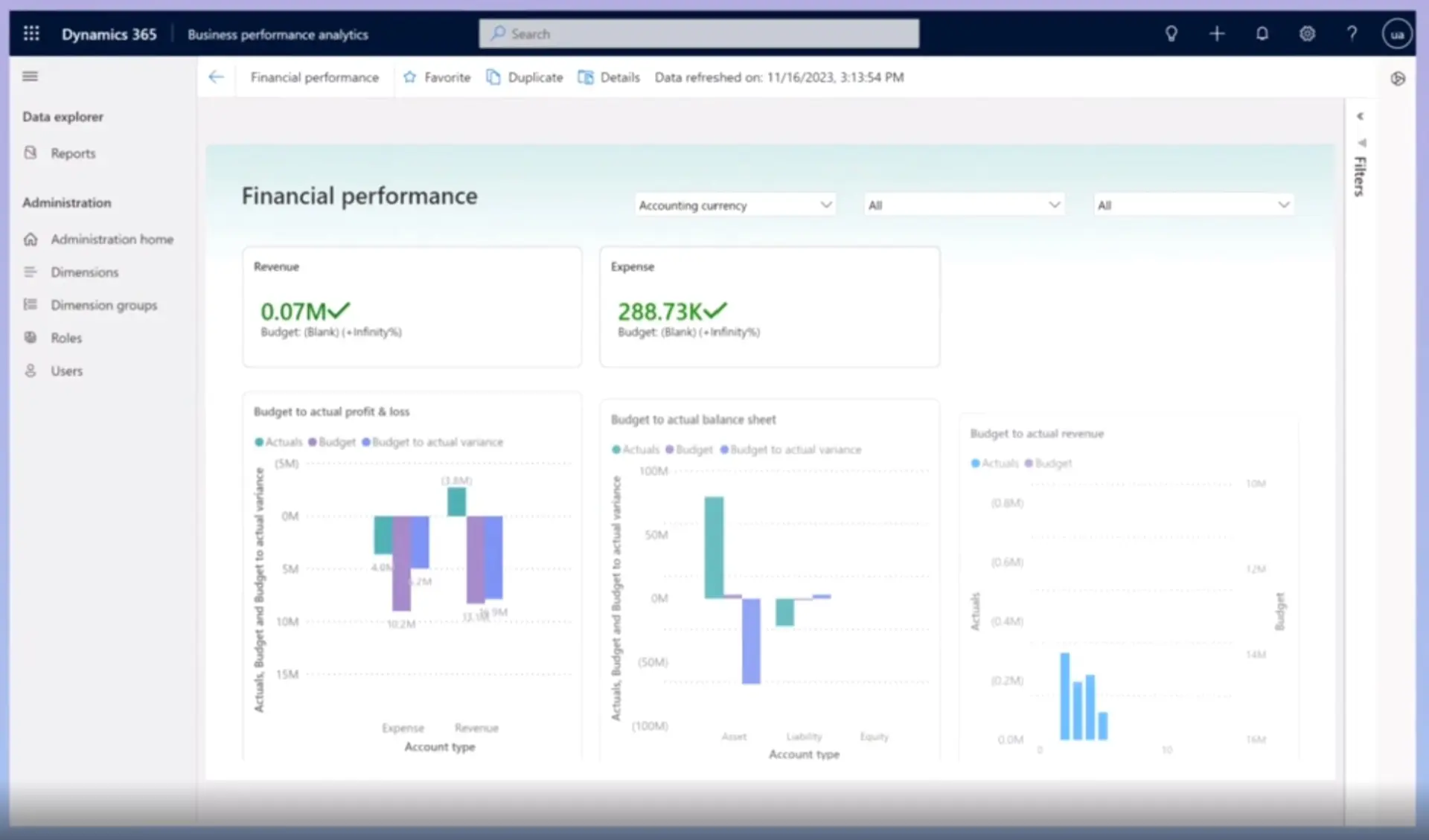
Task: Click the back arrow button
Action: click(x=217, y=77)
